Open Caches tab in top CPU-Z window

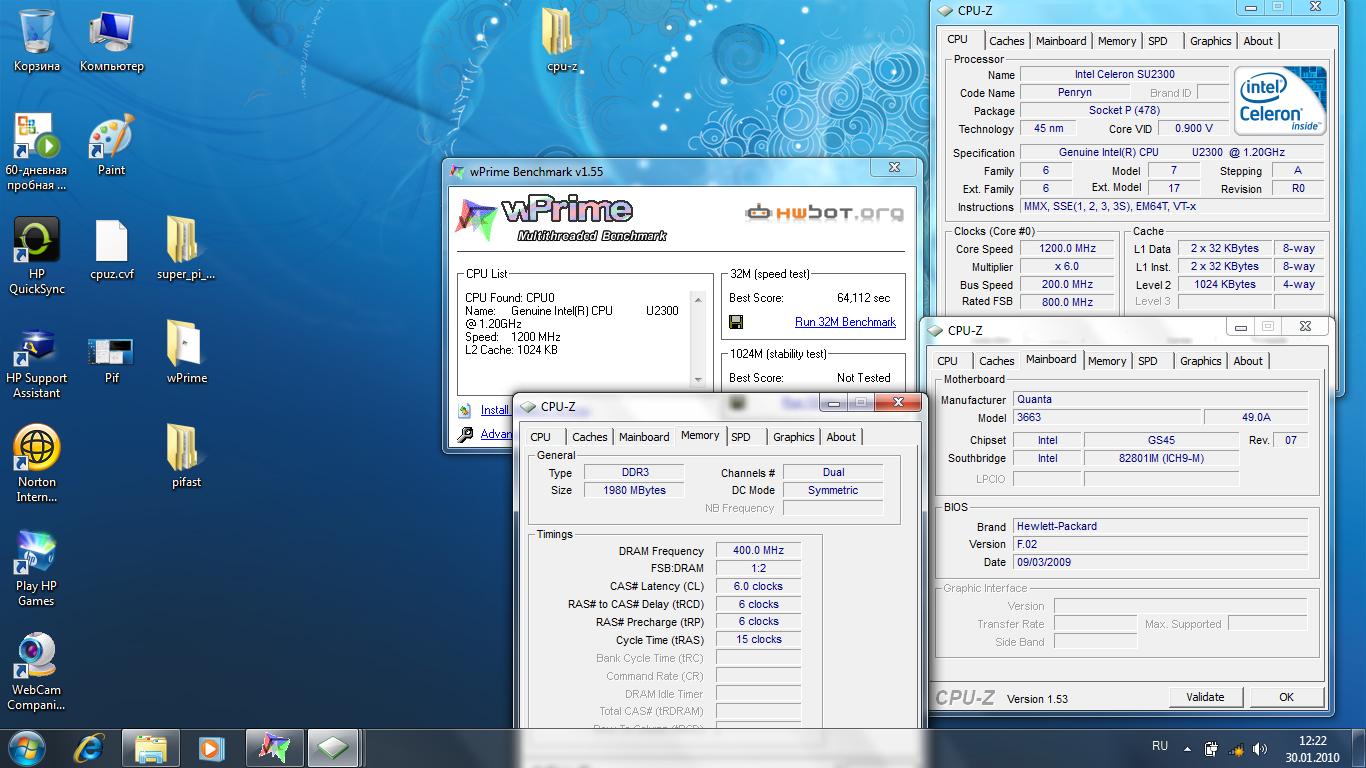click(x=1006, y=41)
